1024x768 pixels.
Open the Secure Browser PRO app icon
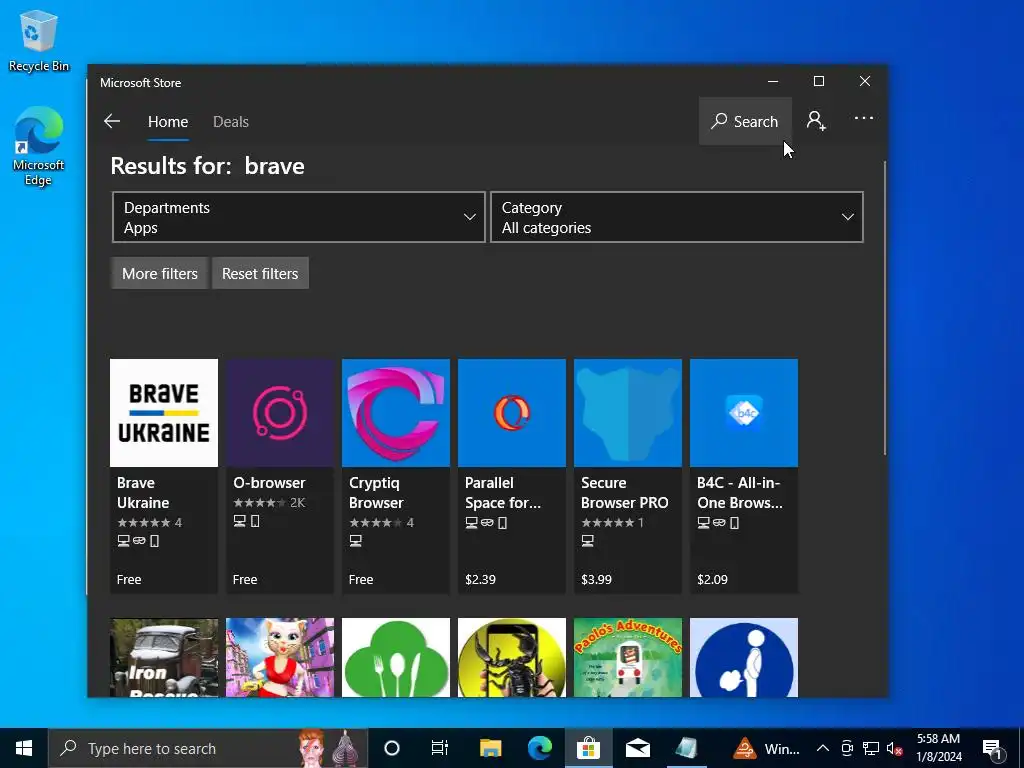tap(628, 413)
